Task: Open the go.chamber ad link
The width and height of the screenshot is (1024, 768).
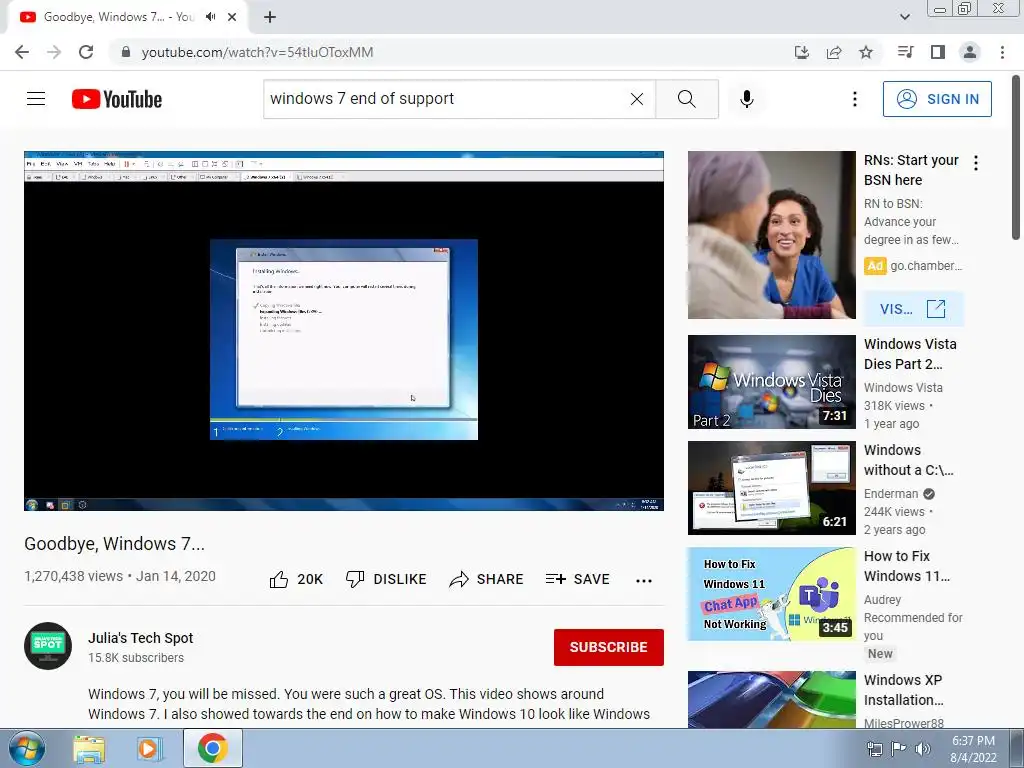Action: 925,266
